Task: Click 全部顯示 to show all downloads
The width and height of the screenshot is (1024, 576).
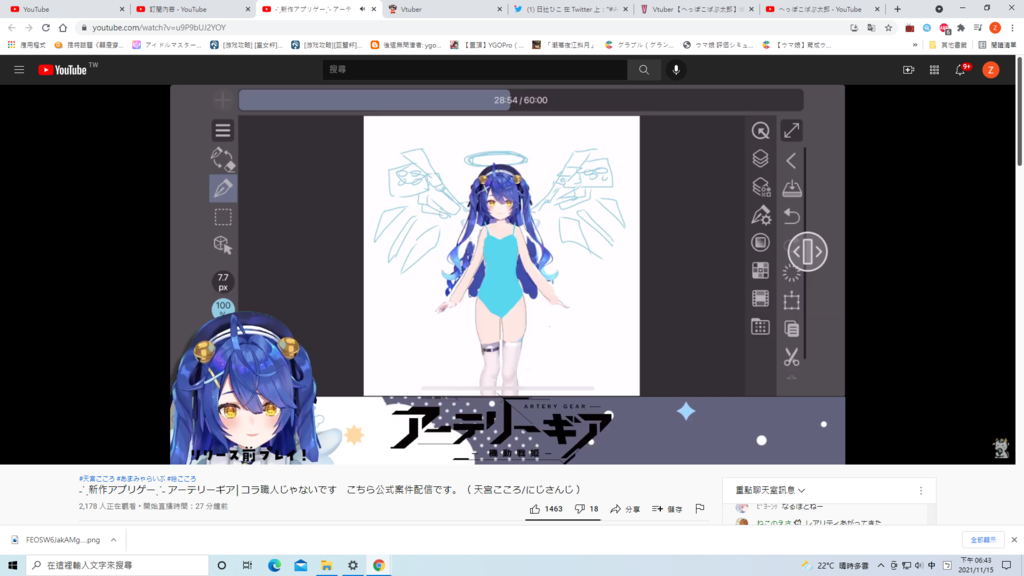Action: click(983, 540)
